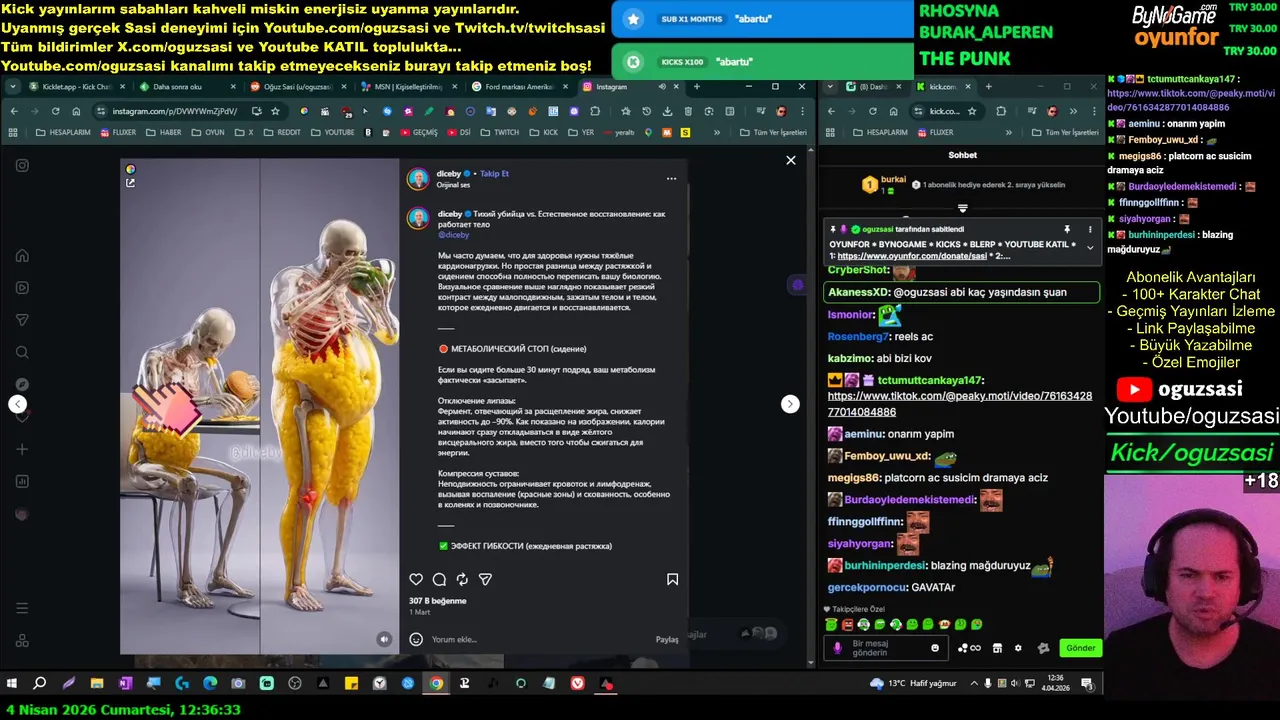Open Instagram Reels from the sidebar
This screenshot has width=1280, height=720.
22,288
